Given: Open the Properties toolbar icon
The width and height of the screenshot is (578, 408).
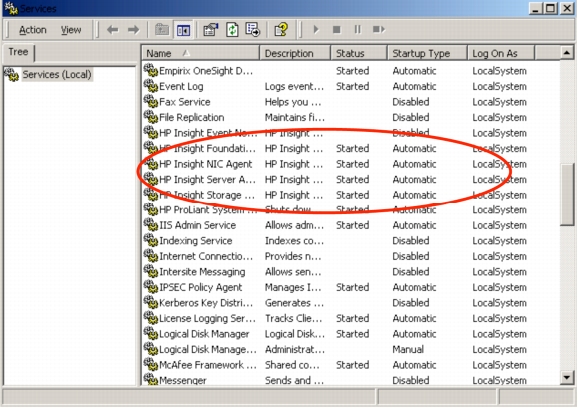Looking at the screenshot, I should (x=210, y=29).
